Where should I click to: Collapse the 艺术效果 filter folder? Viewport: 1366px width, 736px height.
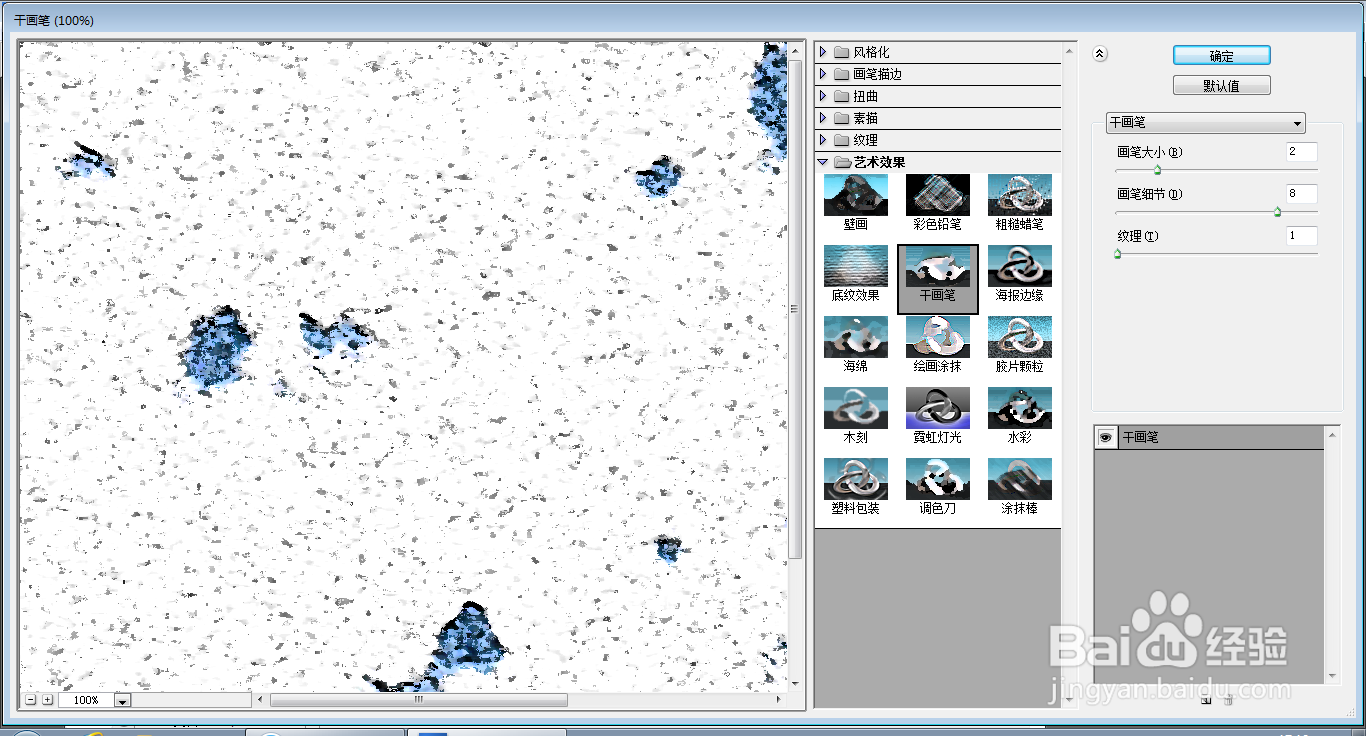(823, 162)
